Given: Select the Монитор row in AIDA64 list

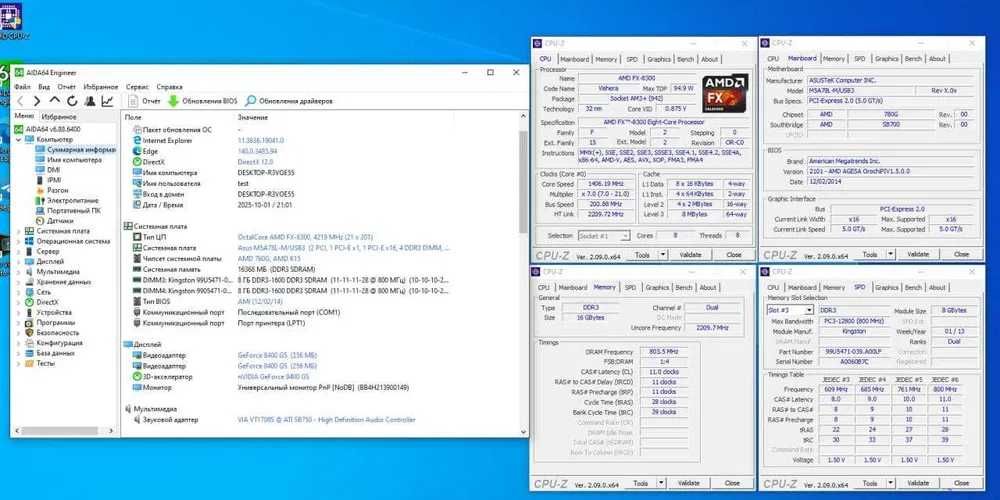Looking at the screenshot, I should click(x=319, y=387).
